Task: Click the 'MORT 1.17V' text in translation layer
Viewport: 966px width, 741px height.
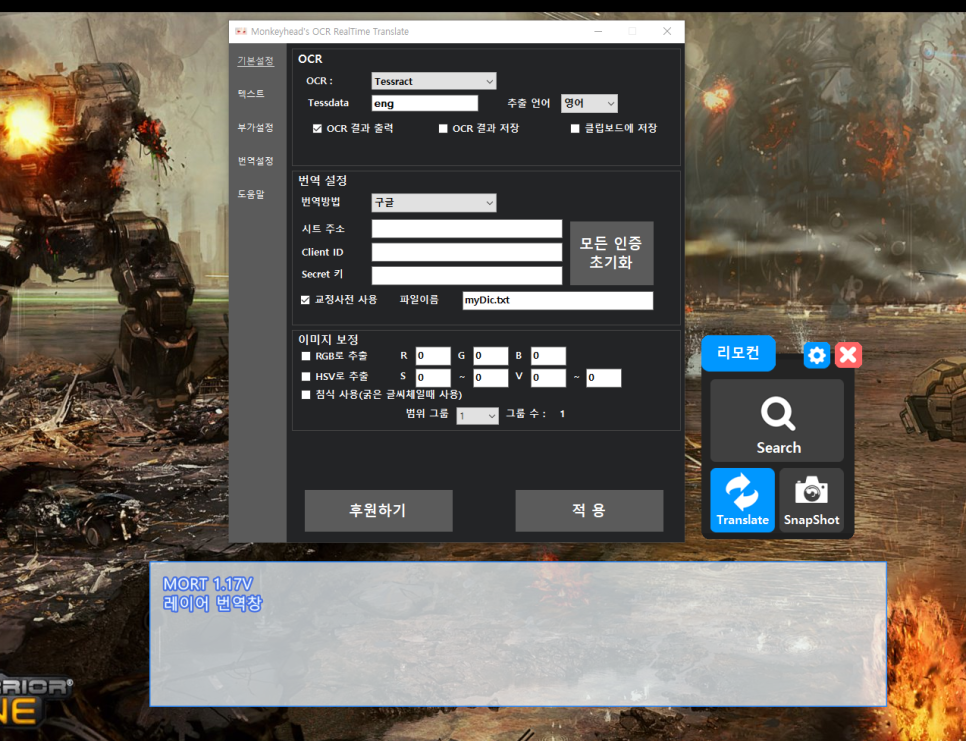Action: coord(208,584)
